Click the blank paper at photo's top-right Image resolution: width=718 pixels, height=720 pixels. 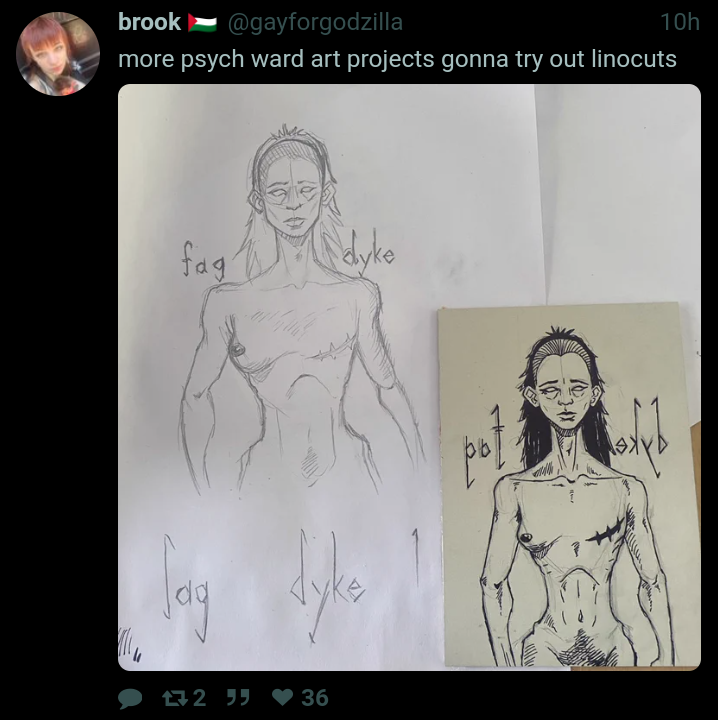click(615, 184)
